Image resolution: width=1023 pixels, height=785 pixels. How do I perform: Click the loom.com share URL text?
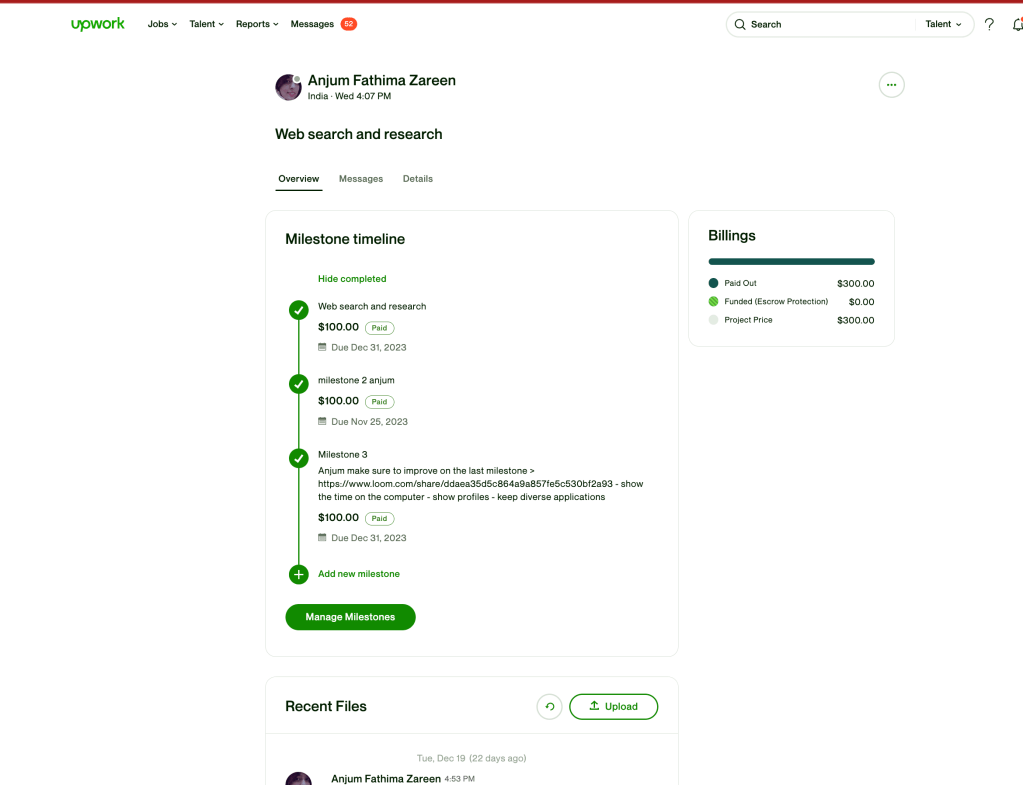465,484
